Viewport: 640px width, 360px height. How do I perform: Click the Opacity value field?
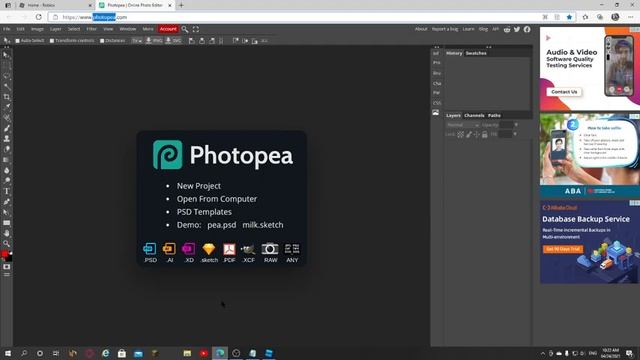point(506,125)
